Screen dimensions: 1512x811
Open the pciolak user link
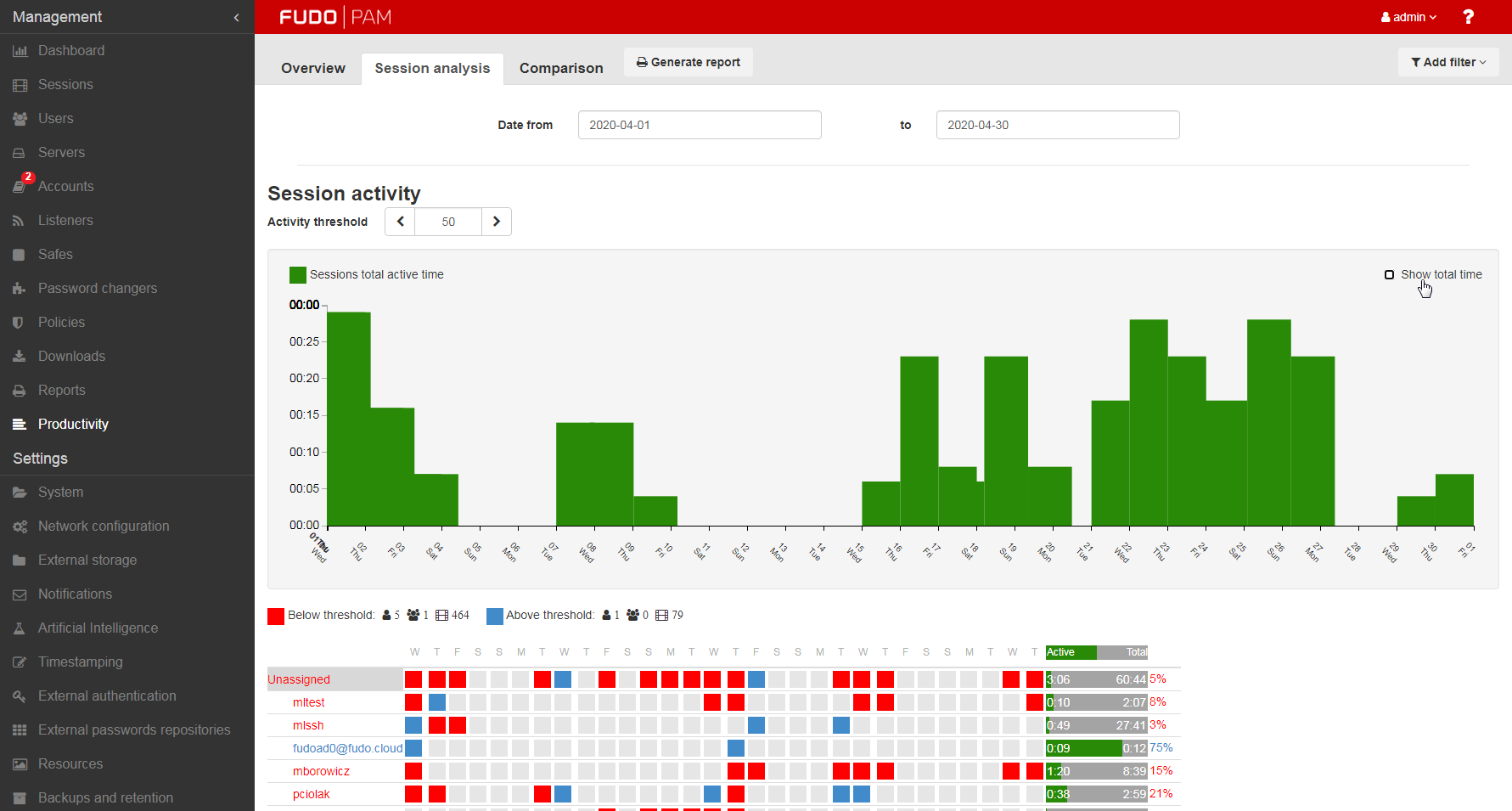(312, 794)
